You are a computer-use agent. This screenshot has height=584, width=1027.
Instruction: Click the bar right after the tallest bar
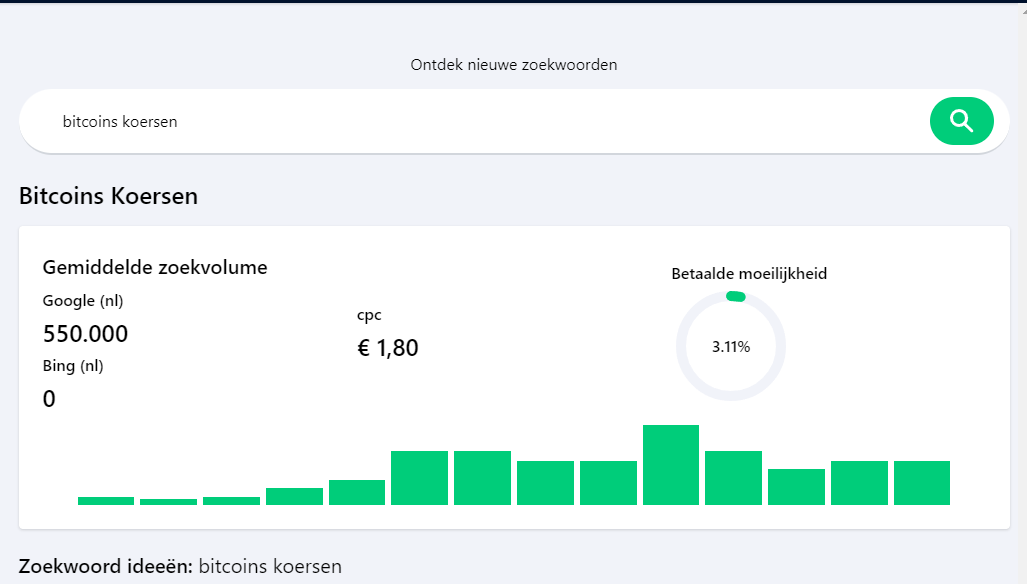(734, 478)
